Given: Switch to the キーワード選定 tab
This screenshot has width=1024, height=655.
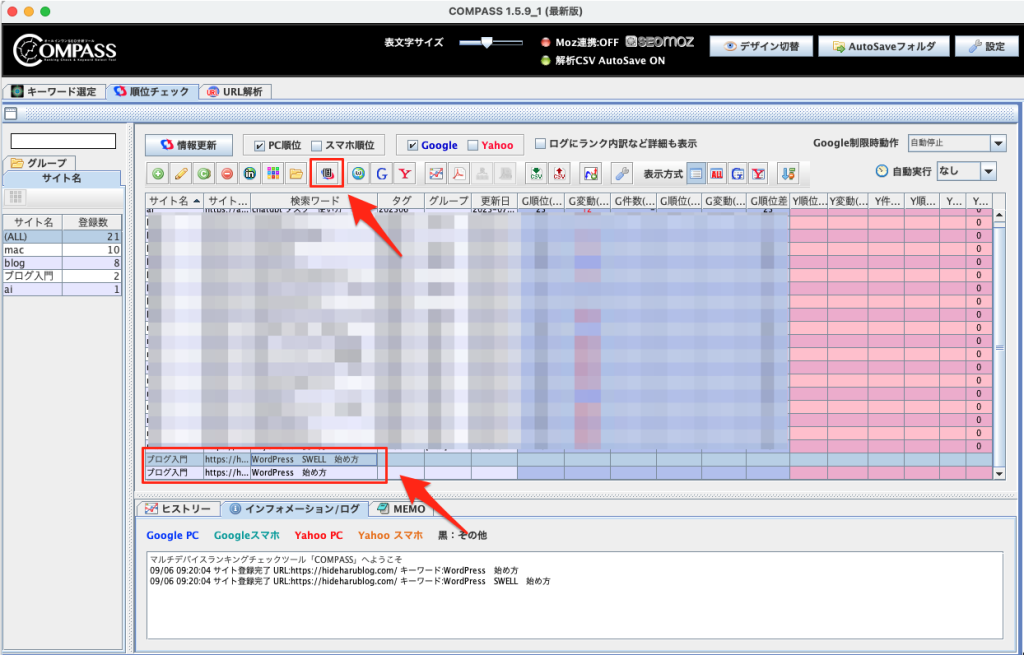Looking at the screenshot, I should (54, 92).
